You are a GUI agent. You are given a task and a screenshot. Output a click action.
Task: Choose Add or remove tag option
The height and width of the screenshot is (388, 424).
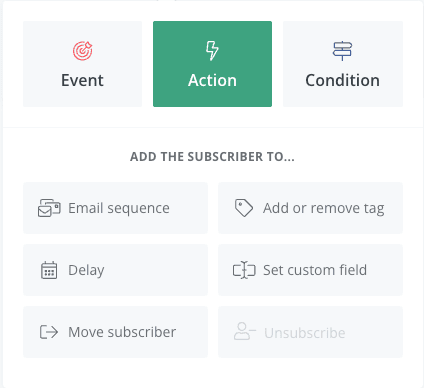click(x=310, y=208)
